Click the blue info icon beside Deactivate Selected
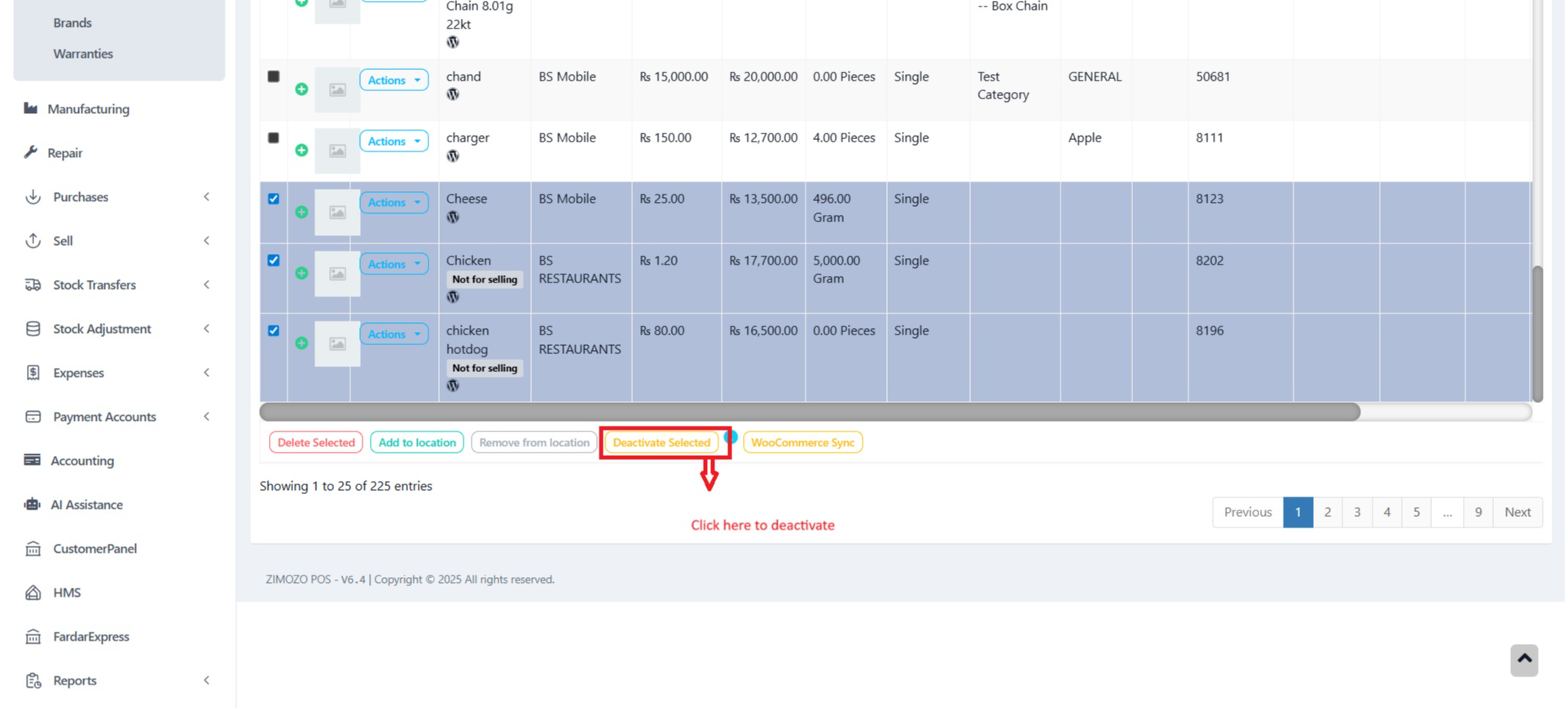This screenshot has width=1568, height=709. click(731, 437)
